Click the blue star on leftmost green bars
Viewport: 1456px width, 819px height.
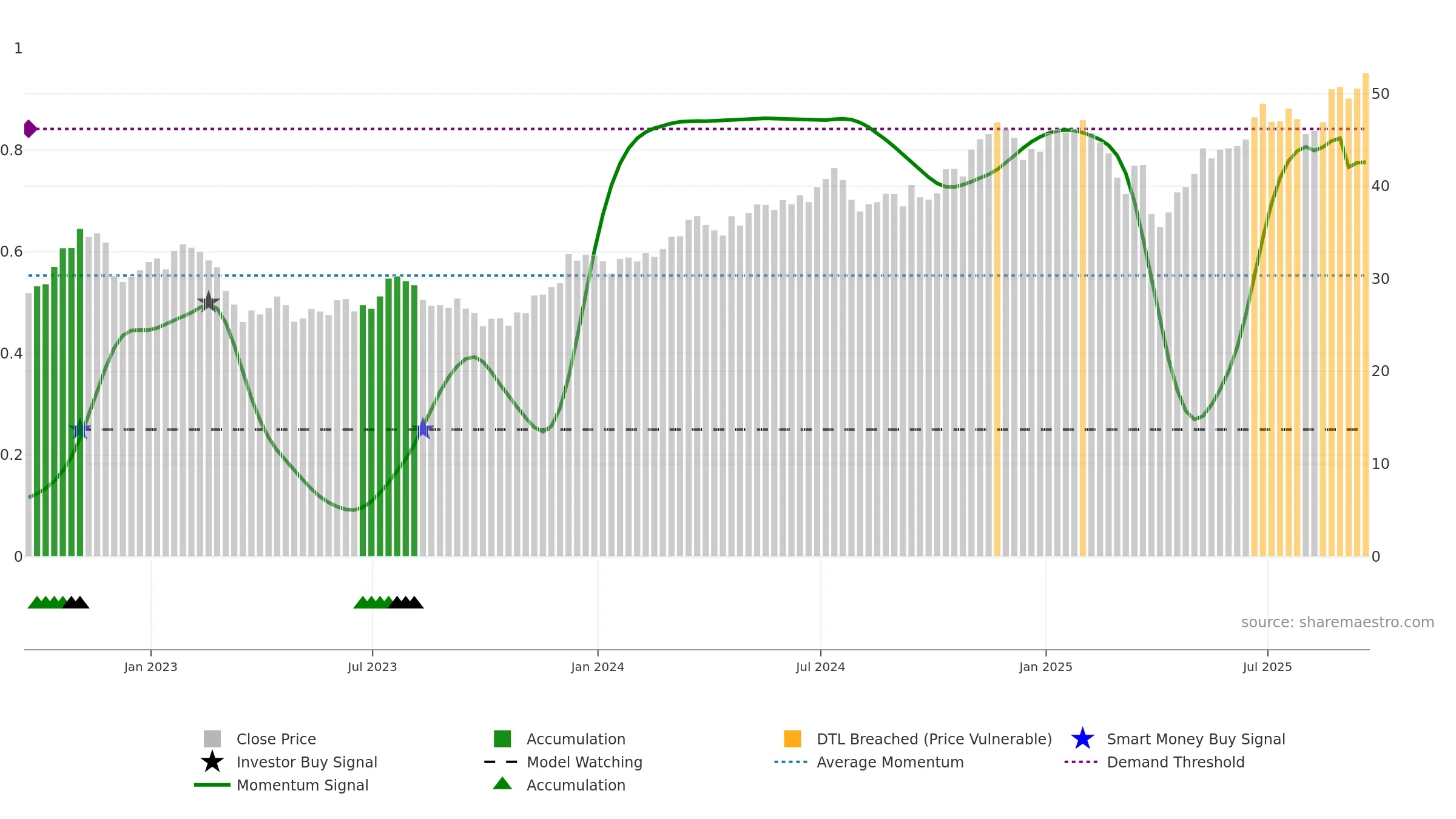80,429
